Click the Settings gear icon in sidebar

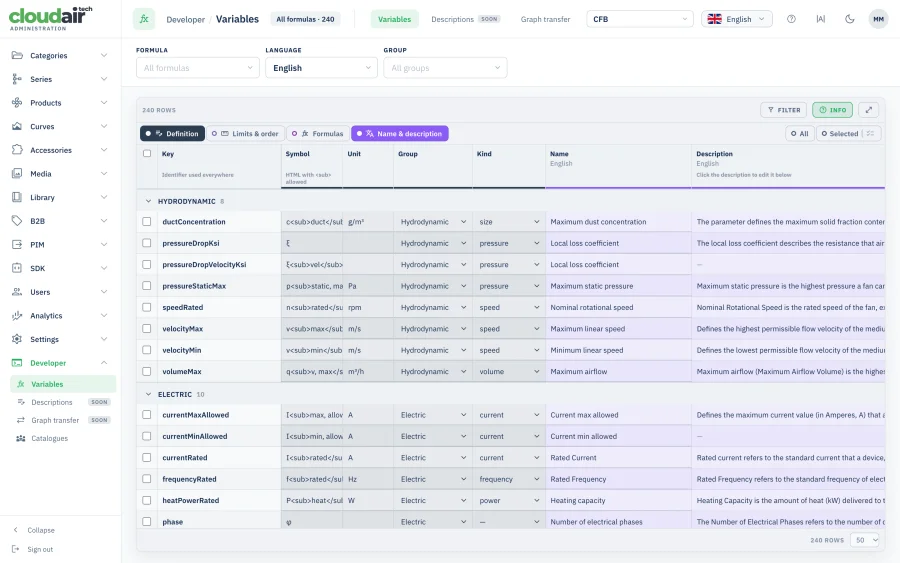(x=17, y=339)
